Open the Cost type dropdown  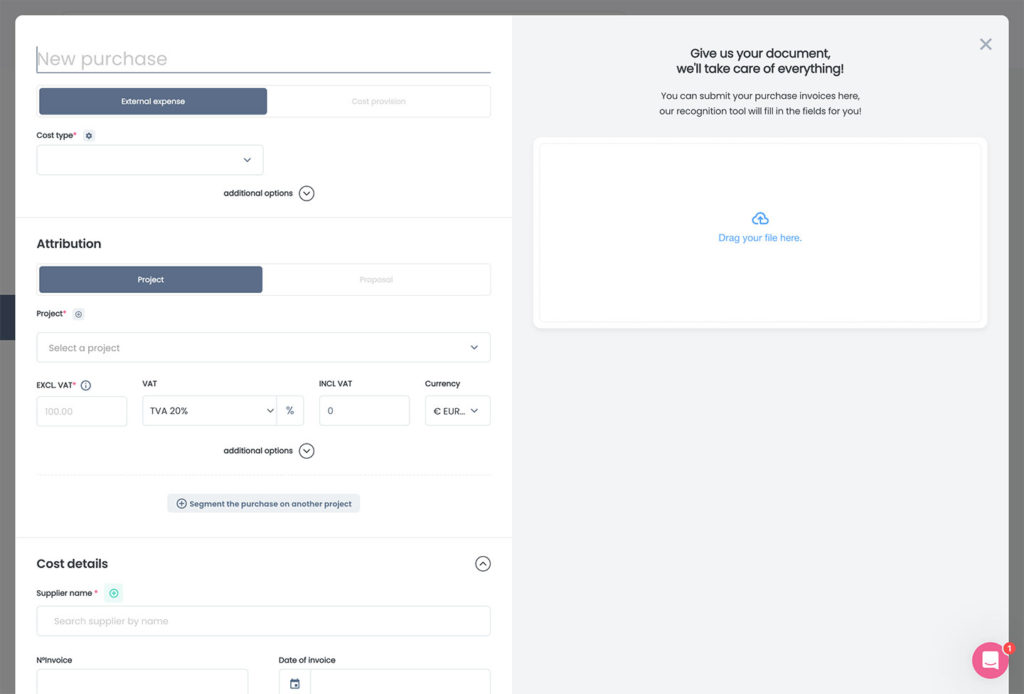[x=150, y=160]
